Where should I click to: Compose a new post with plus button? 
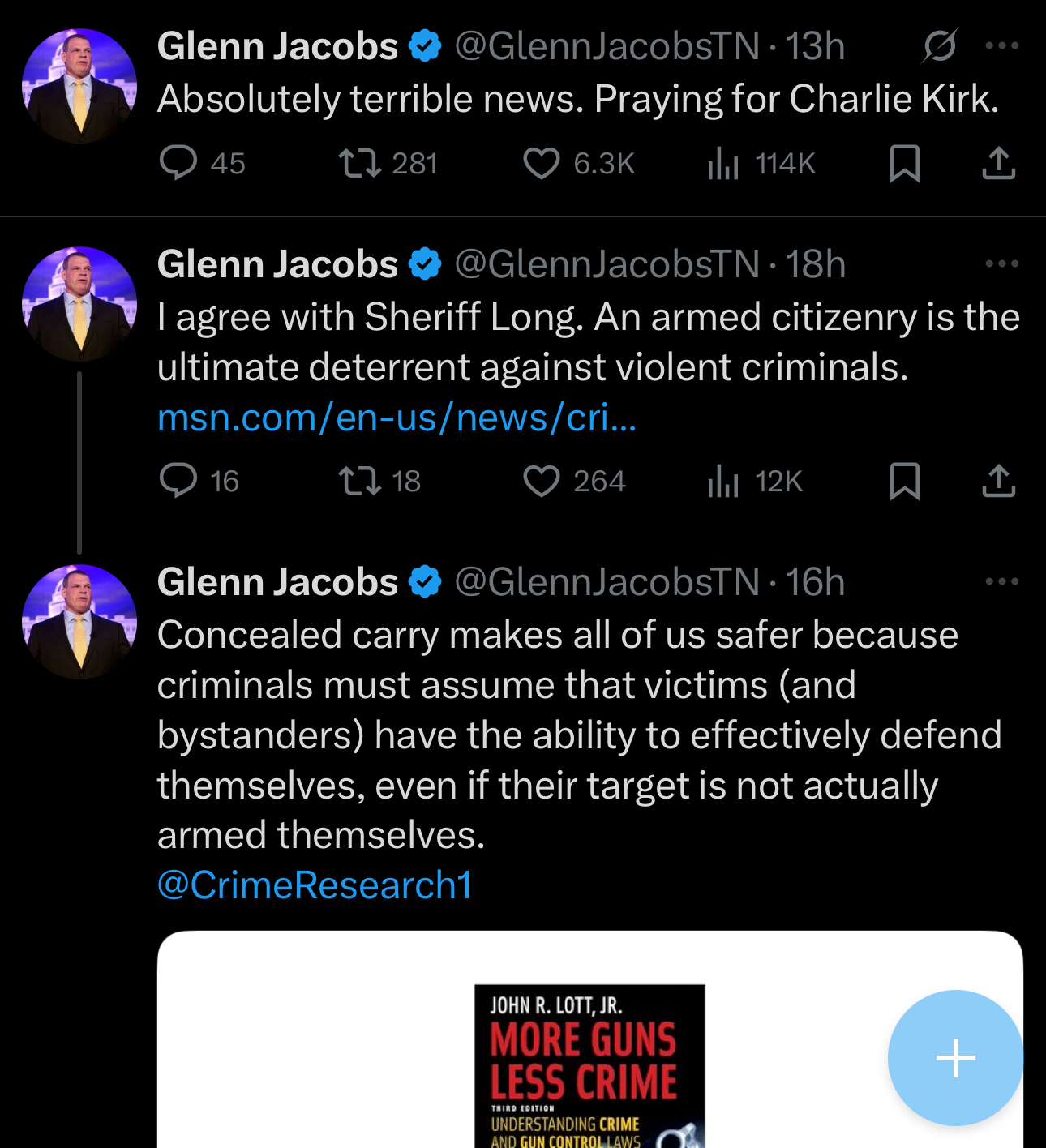coord(955,1058)
